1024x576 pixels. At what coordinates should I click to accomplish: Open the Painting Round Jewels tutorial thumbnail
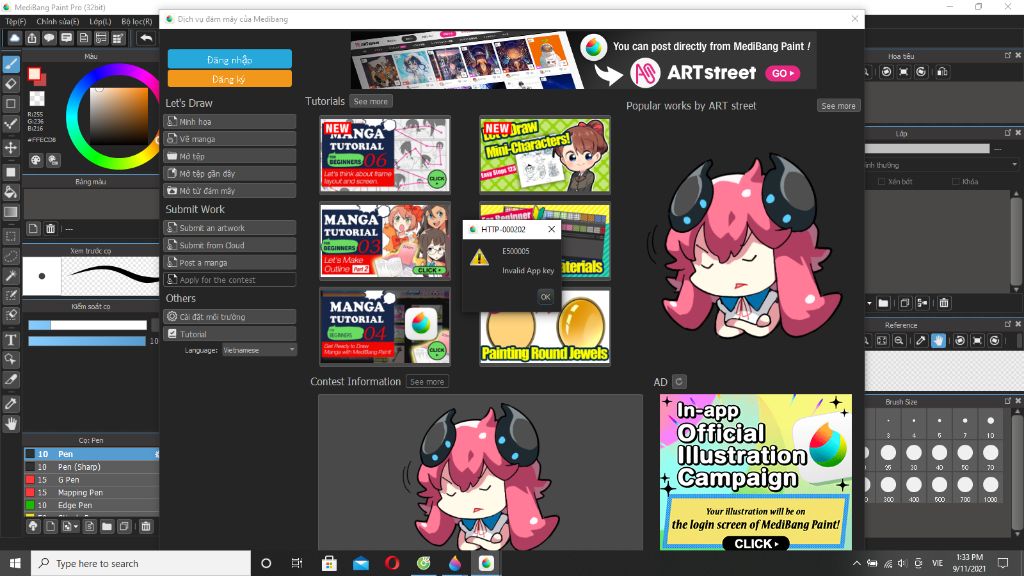pyautogui.click(x=545, y=327)
